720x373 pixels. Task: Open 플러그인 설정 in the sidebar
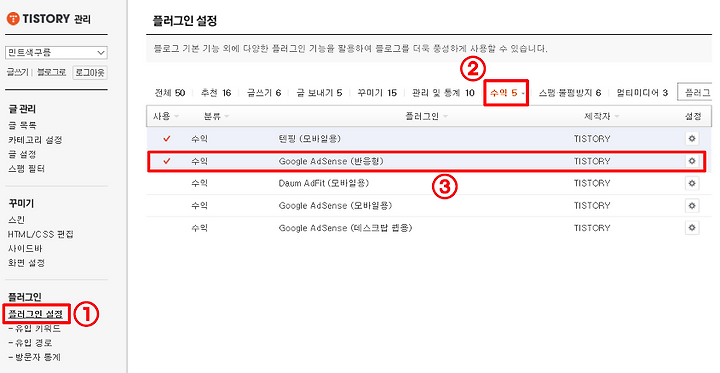click(35, 315)
